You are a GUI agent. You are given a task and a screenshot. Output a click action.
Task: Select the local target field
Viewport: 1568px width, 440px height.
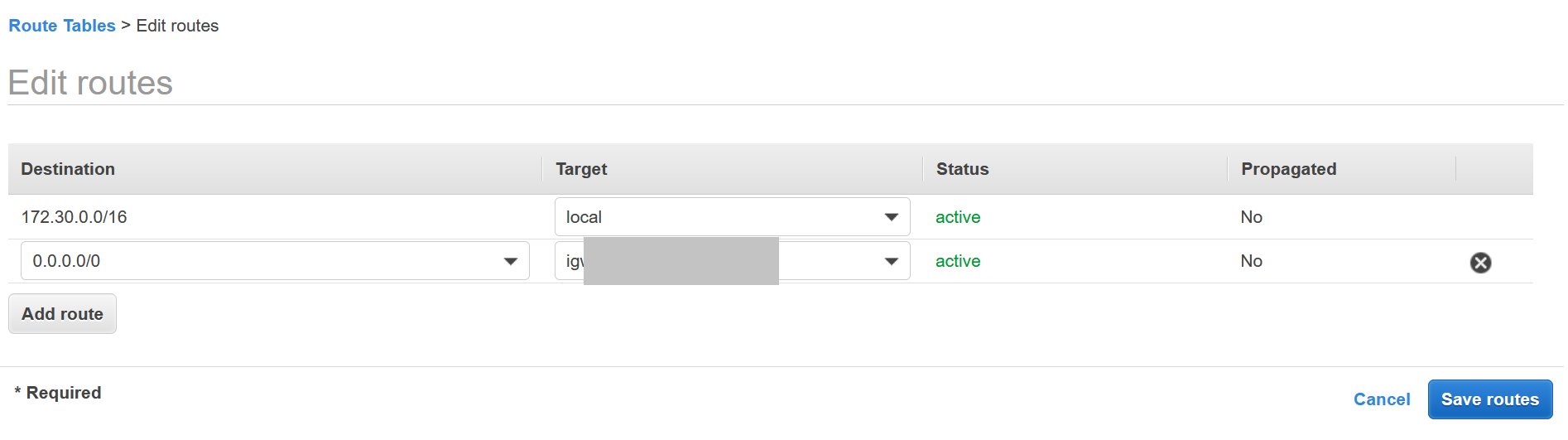click(733, 217)
